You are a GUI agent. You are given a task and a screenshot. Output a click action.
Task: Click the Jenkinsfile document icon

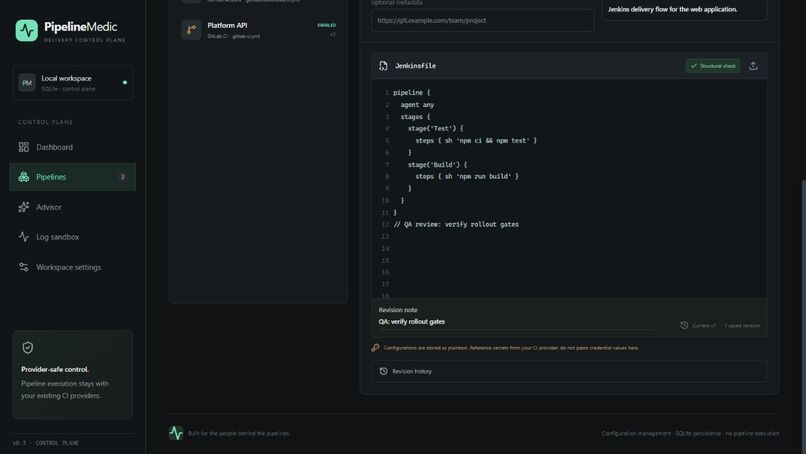click(x=383, y=66)
